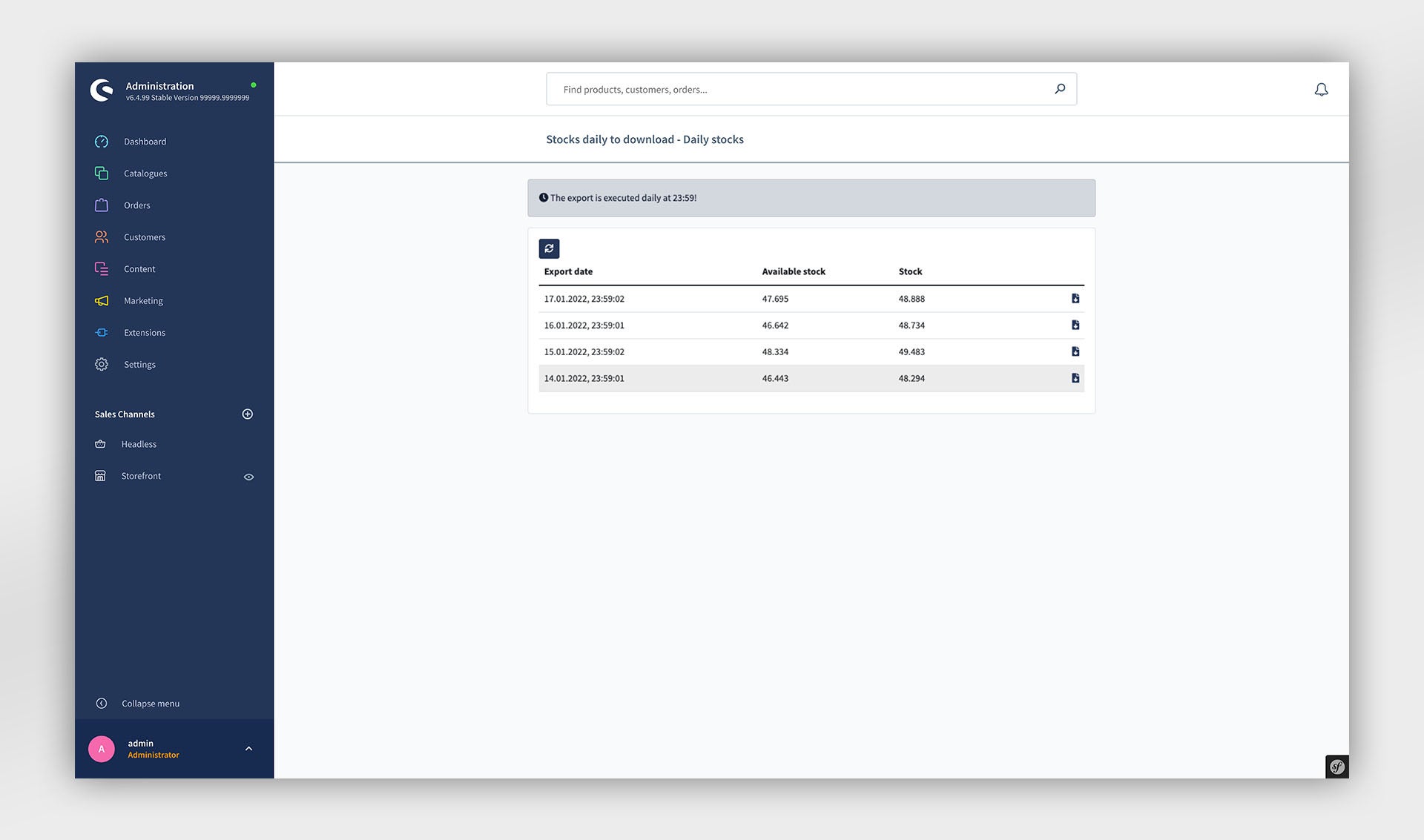Click the Orders bag icon
The image size is (1424, 840).
coord(102,205)
